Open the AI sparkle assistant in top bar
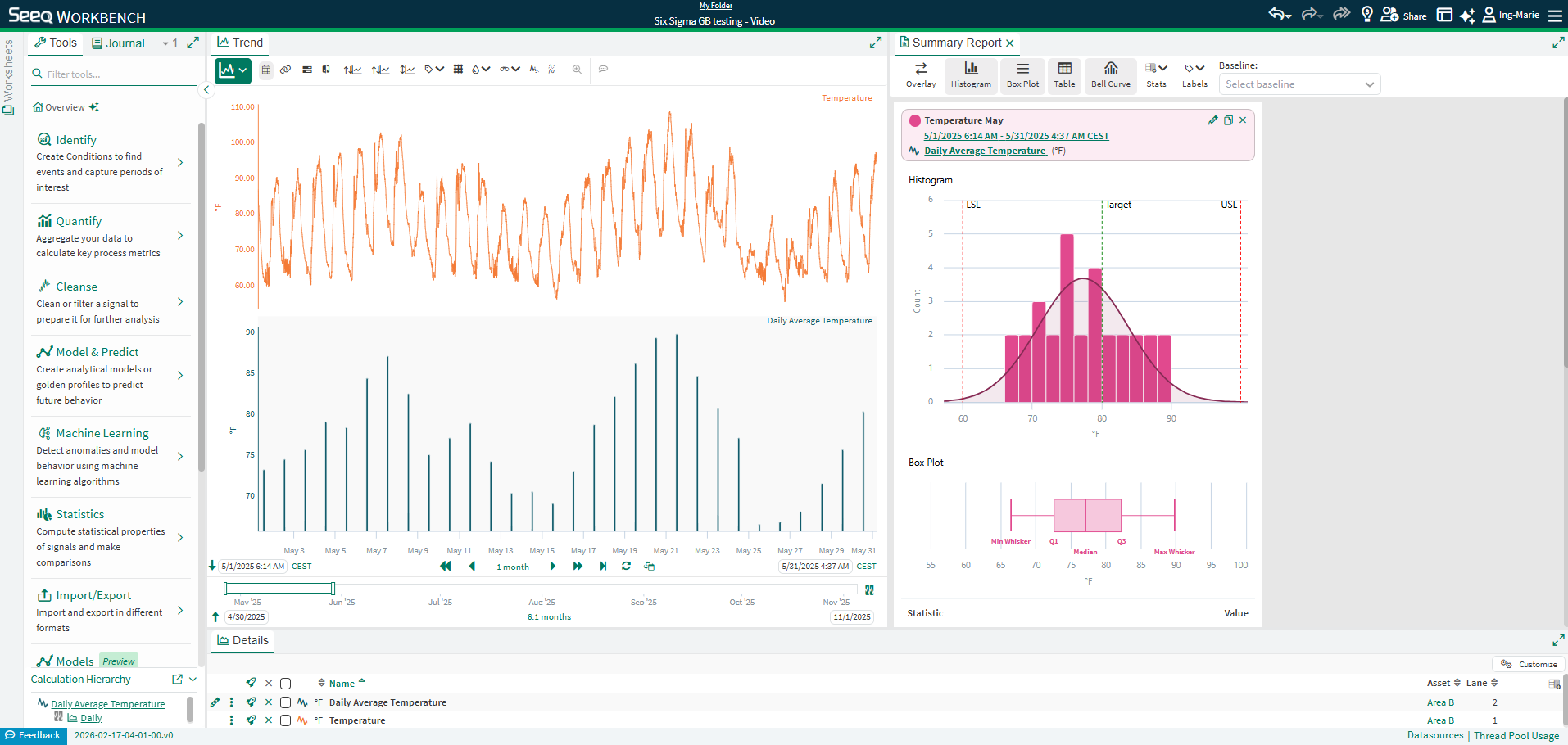 (x=1467, y=15)
